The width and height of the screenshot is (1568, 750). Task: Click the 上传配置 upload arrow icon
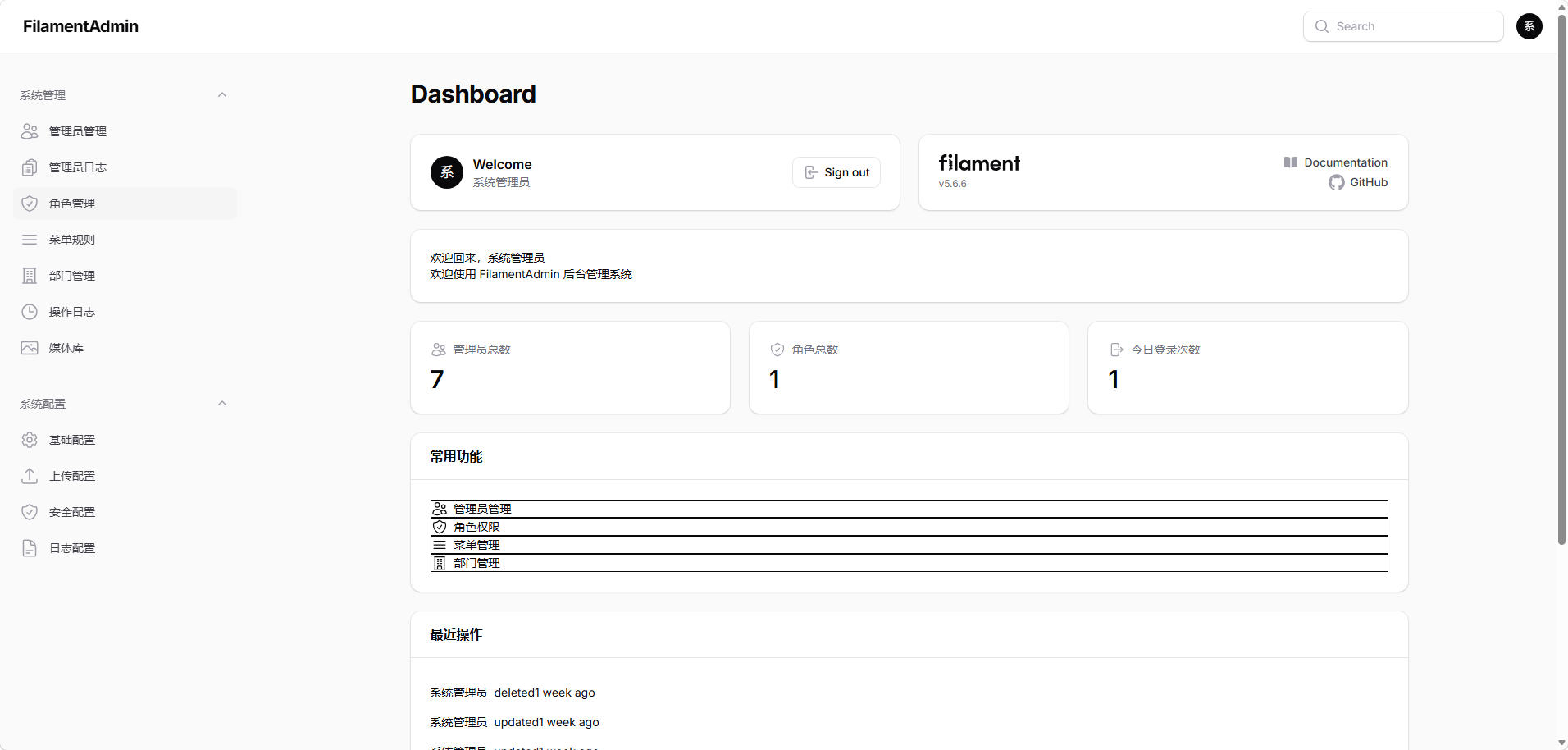point(30,476)
